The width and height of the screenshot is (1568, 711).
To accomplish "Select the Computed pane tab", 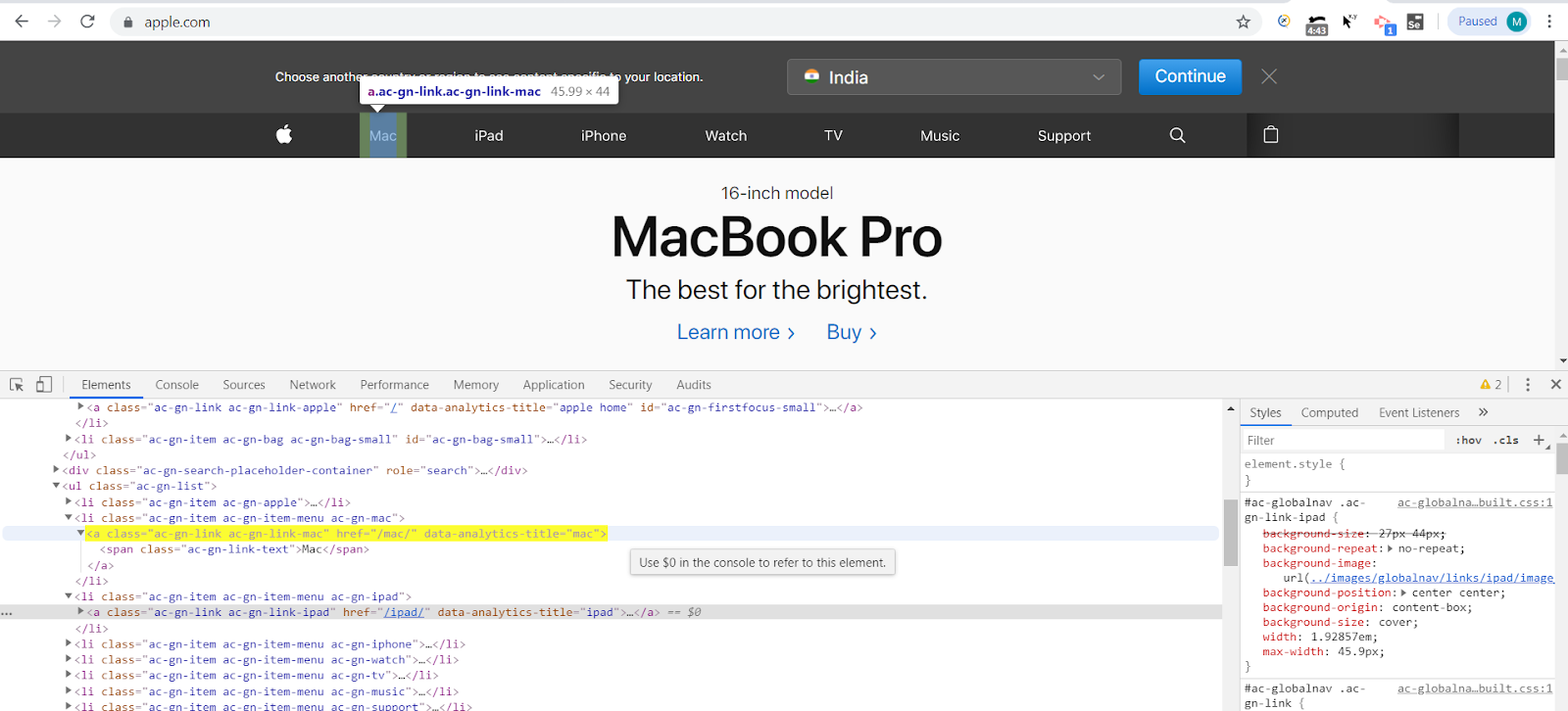I will (x=1330, y=412).
